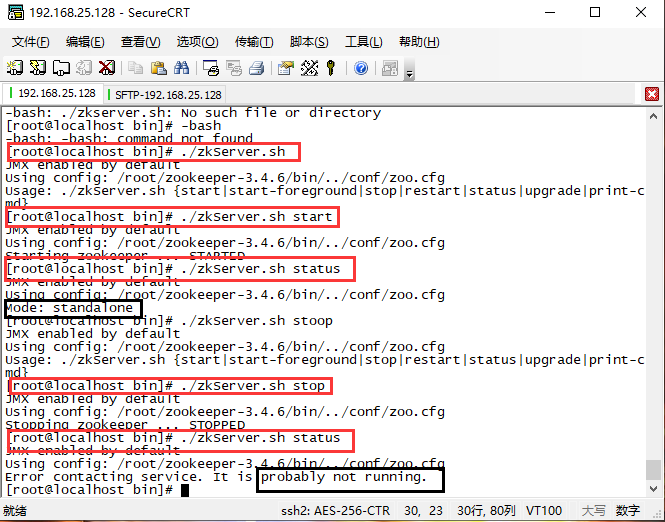Maximize the SecureCRT window
The width and height of the screenshot is (665, 522).
[595, 12]
